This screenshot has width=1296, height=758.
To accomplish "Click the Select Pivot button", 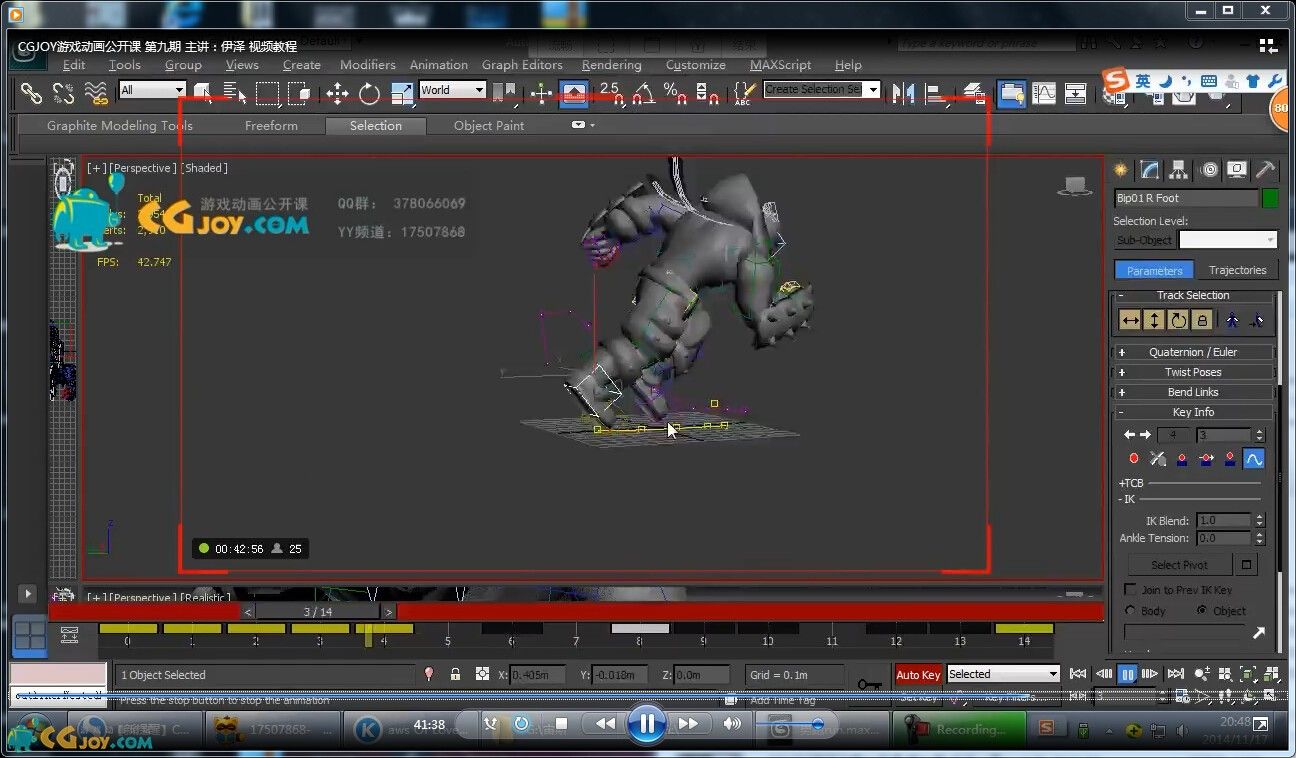I will pyautogui.click(x=1179, y=565).
